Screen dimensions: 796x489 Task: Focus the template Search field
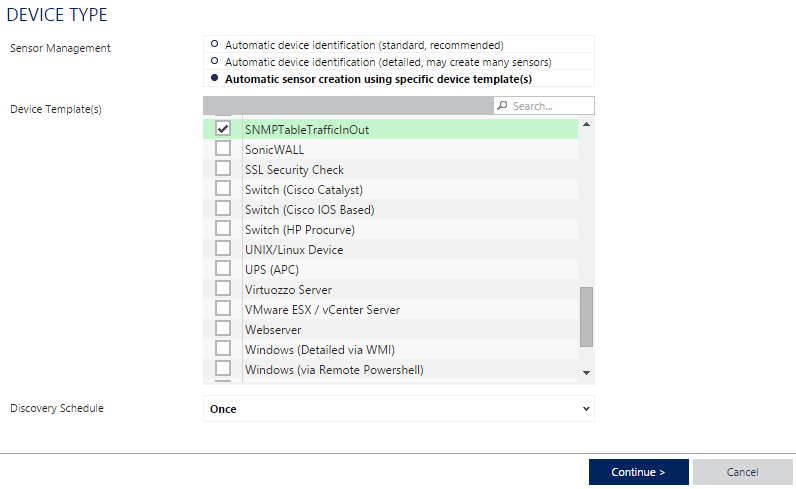[x=544, y=106]
